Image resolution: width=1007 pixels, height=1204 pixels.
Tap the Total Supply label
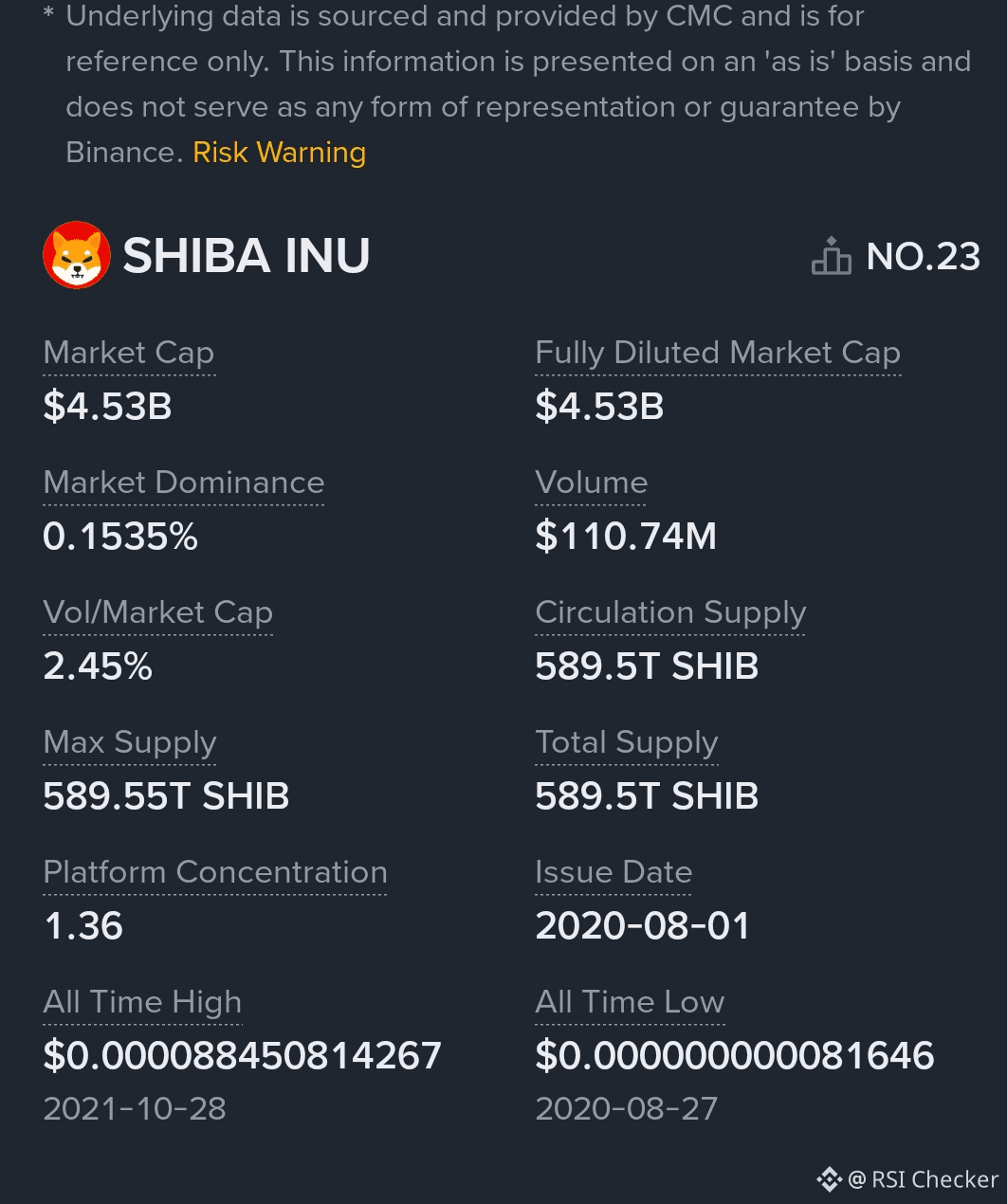(x=626, y=742)
